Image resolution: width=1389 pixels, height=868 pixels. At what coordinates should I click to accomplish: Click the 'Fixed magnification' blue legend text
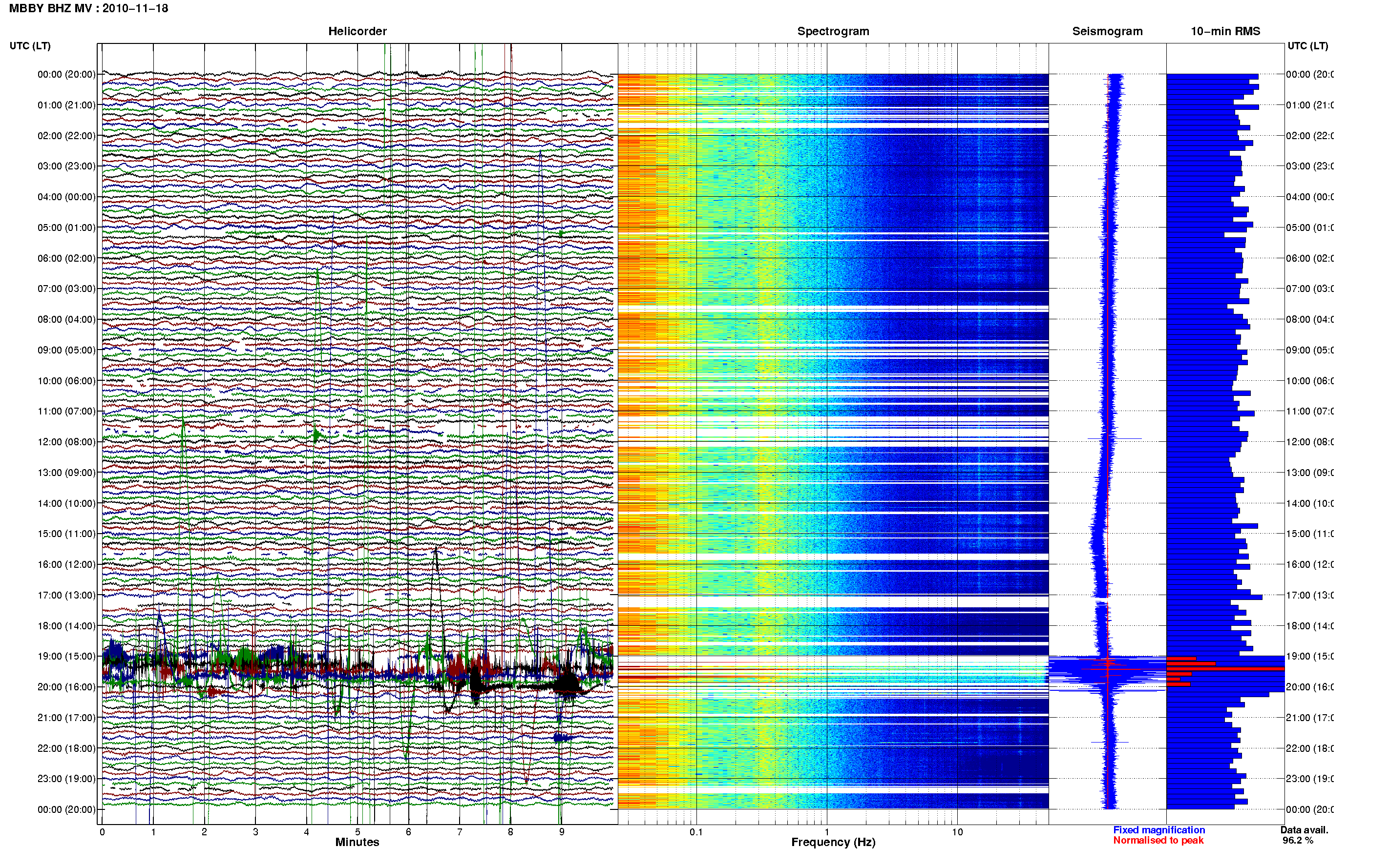pos(1159,830)
